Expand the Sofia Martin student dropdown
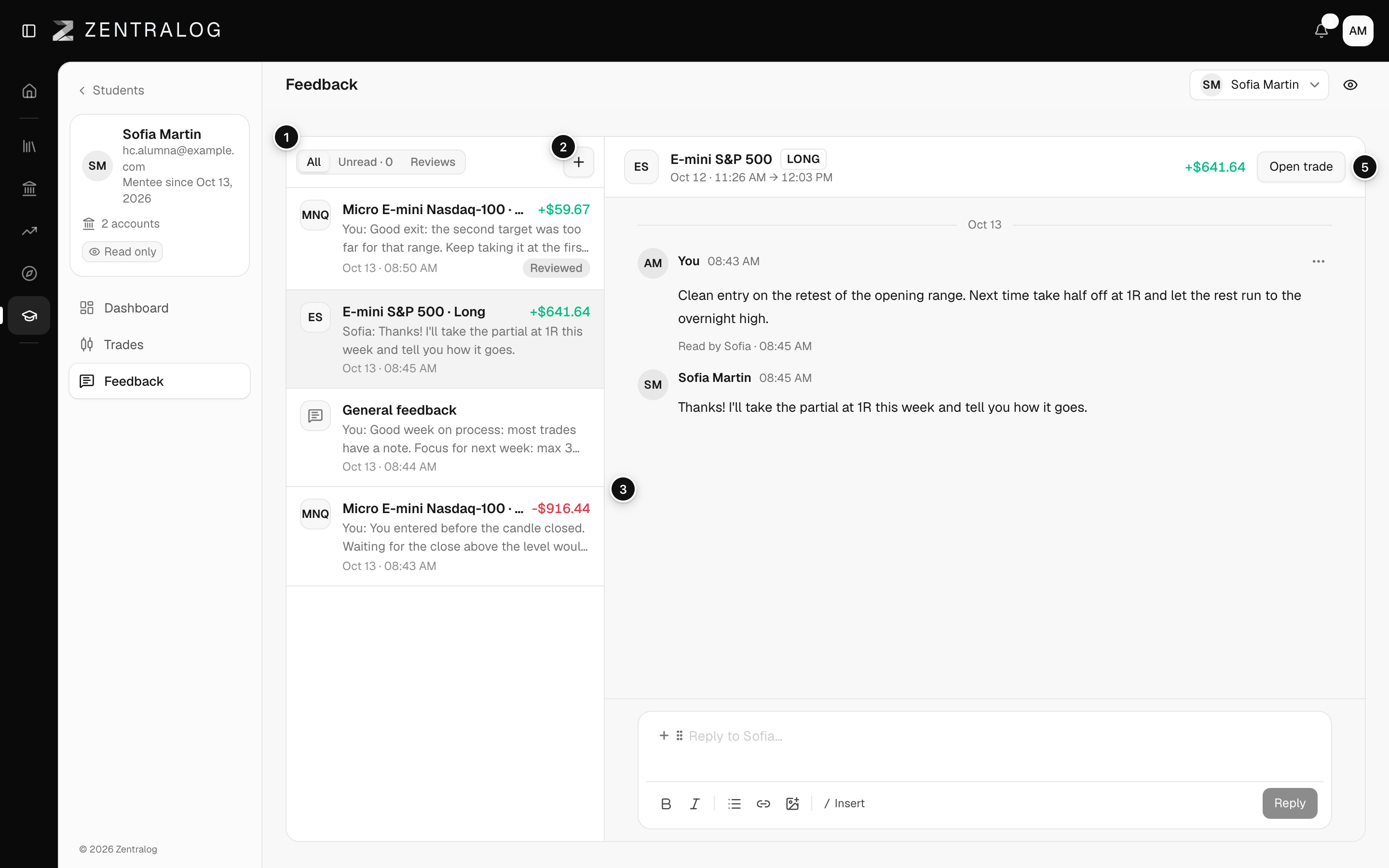 (1259, 85)
